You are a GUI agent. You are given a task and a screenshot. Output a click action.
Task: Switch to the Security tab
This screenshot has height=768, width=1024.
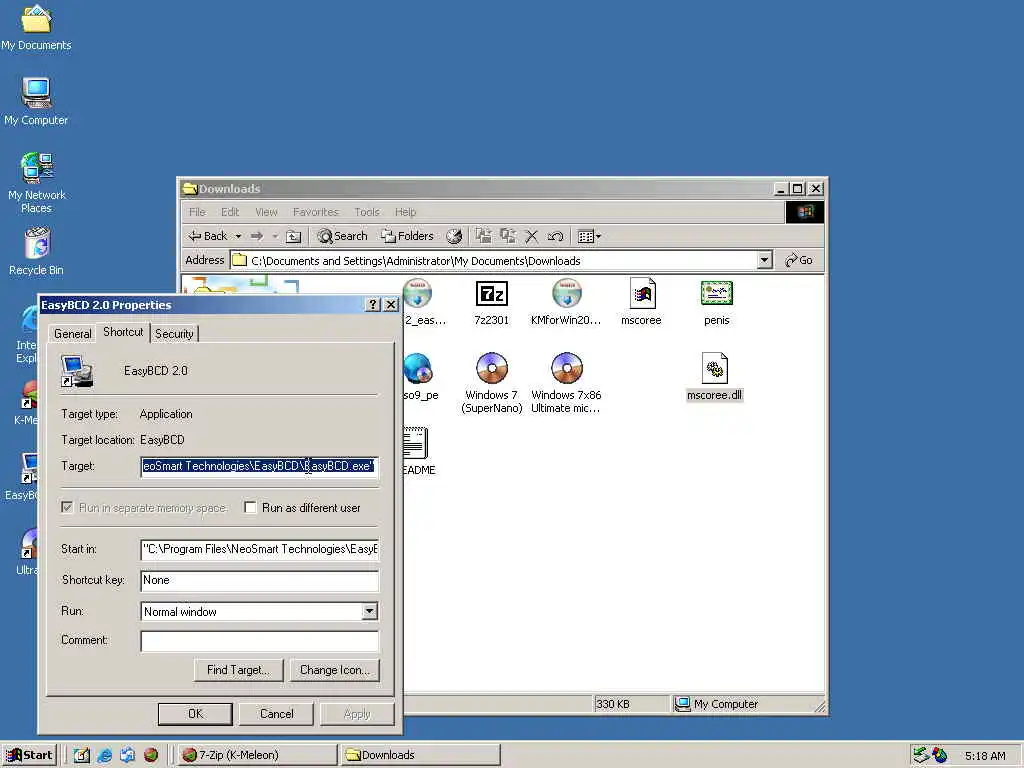[174, 334]
